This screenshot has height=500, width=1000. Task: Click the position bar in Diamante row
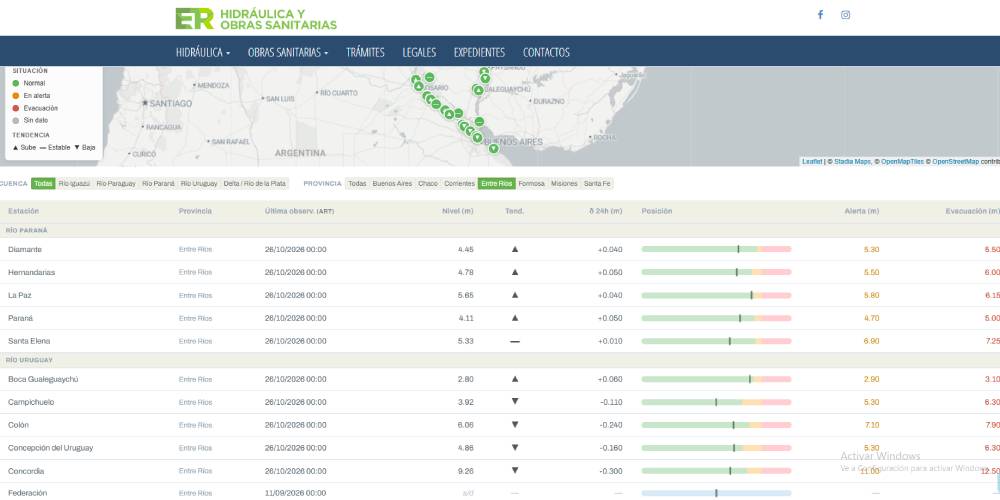tap(716, 249)
